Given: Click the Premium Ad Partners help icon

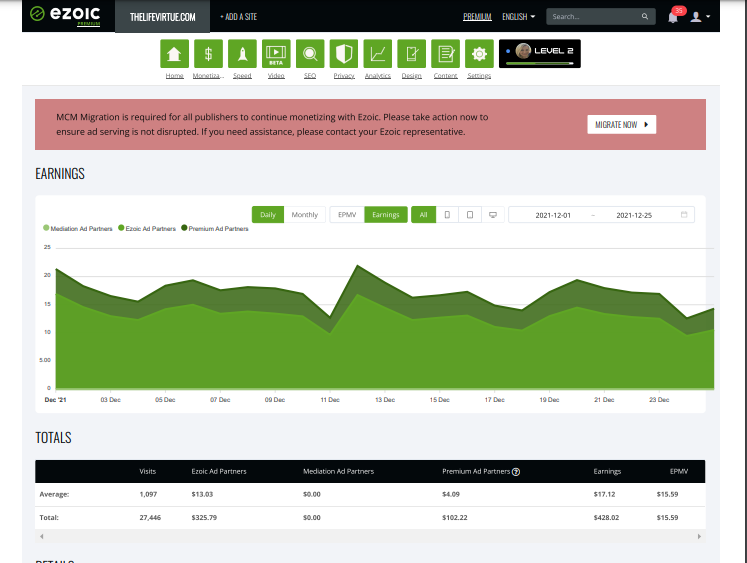Looking at the screenshot, I should (515, 472).
